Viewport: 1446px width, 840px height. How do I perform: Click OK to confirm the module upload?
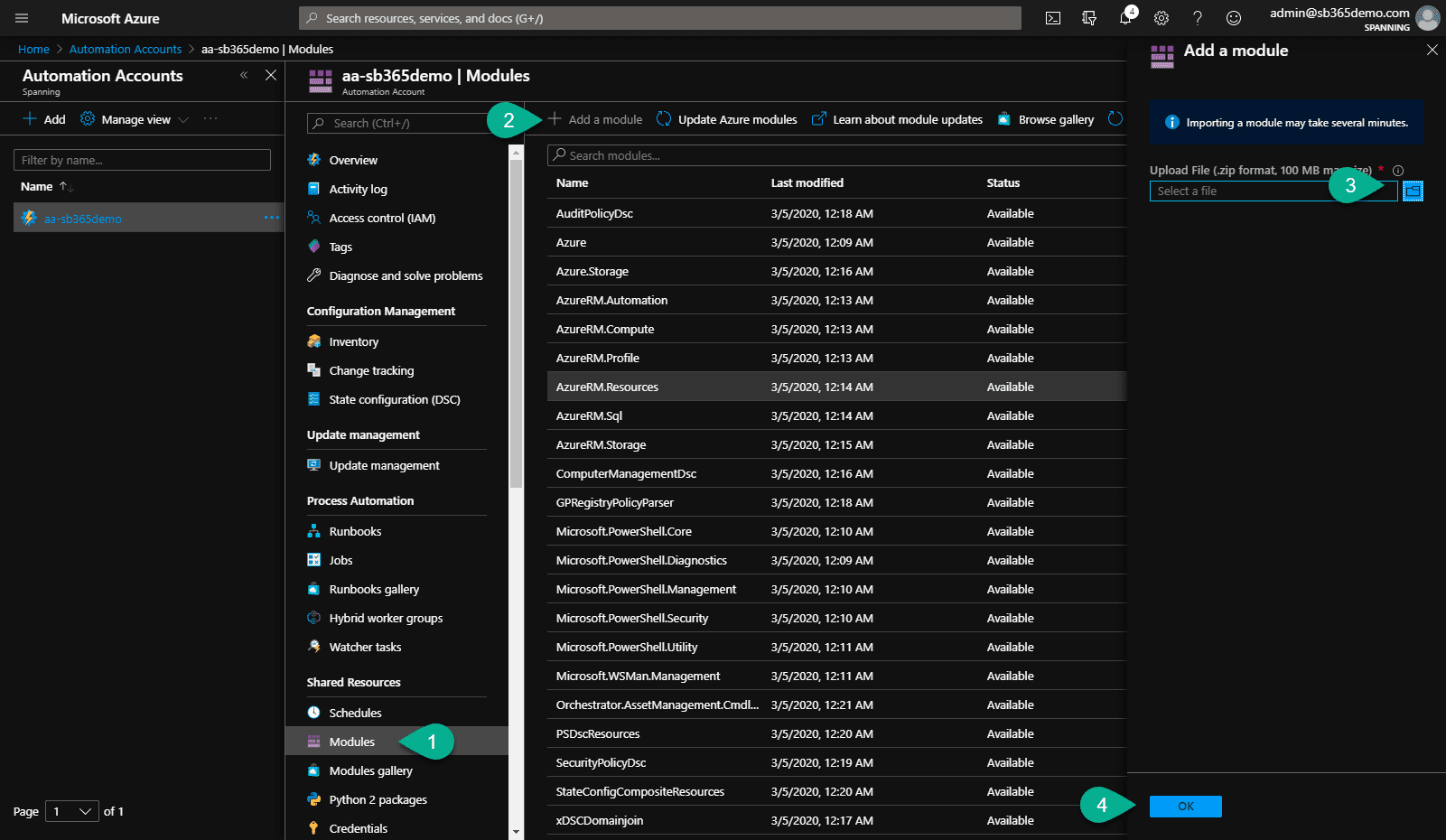1185,806
